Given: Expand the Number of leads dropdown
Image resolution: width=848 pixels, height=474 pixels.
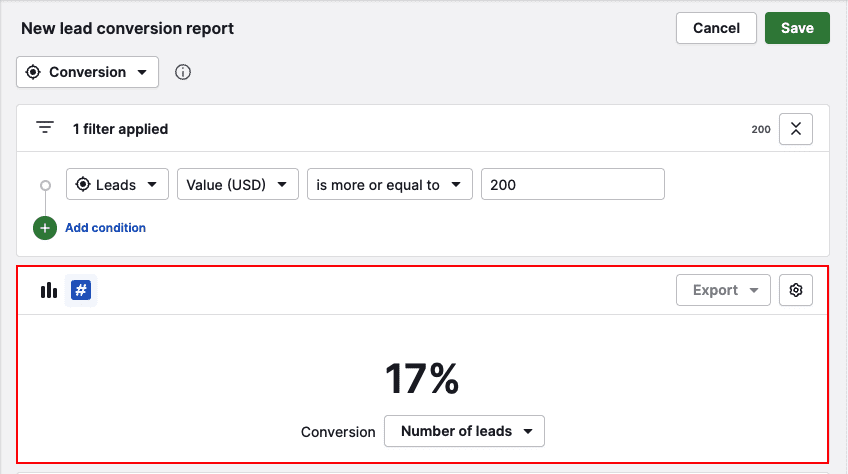Looking at the screenshot, I should pos(465,431).
